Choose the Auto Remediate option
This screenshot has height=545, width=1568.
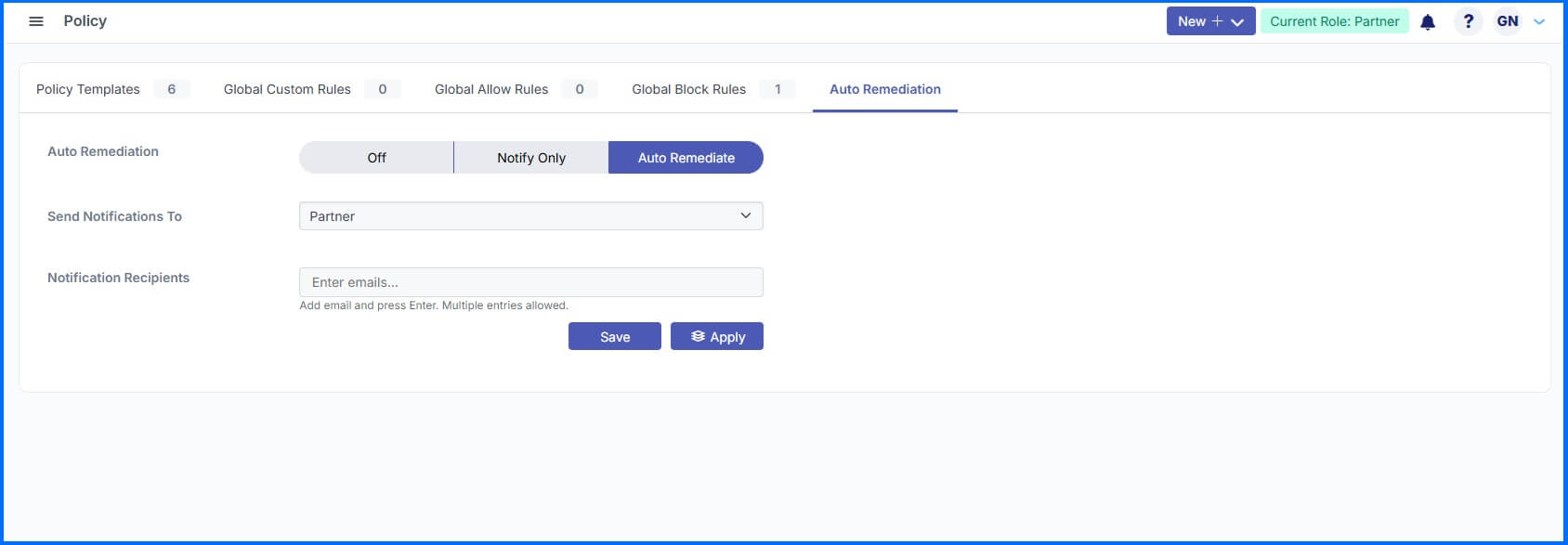pos(686,158)
